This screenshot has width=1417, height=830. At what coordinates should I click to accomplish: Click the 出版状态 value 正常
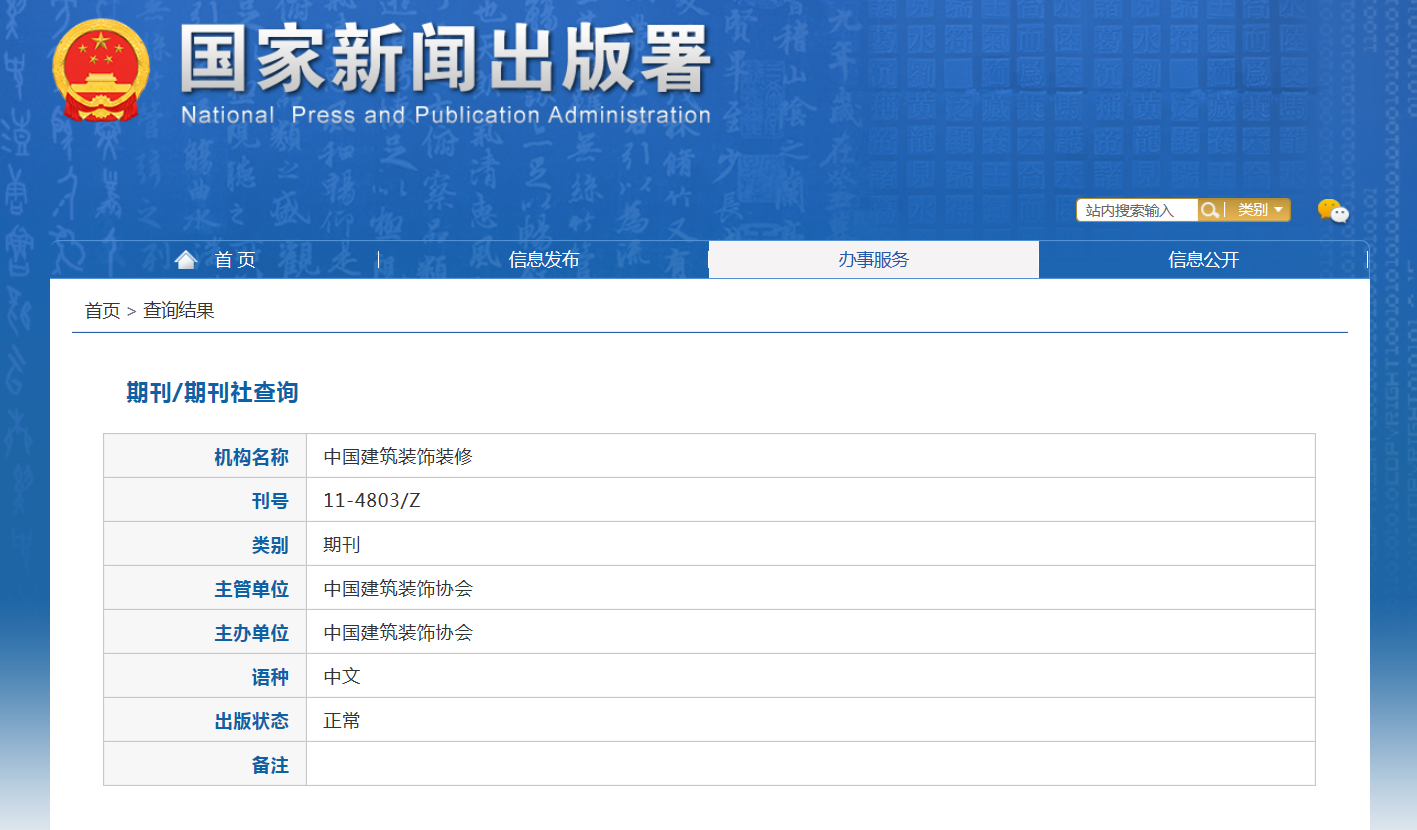(x=342, y=721)
